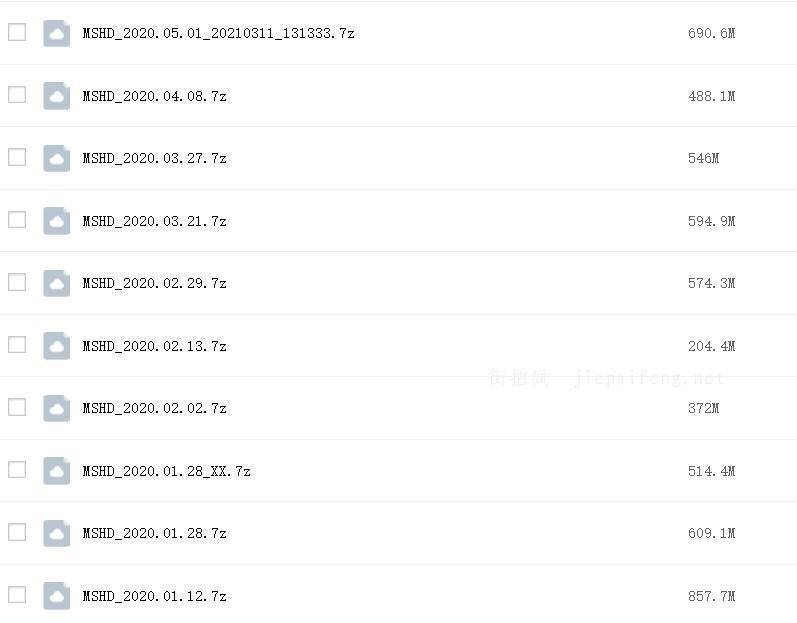
Task: Tick the checkbox for MSHD_2020.04.08.7z
Action: click(x=17, y=95)
